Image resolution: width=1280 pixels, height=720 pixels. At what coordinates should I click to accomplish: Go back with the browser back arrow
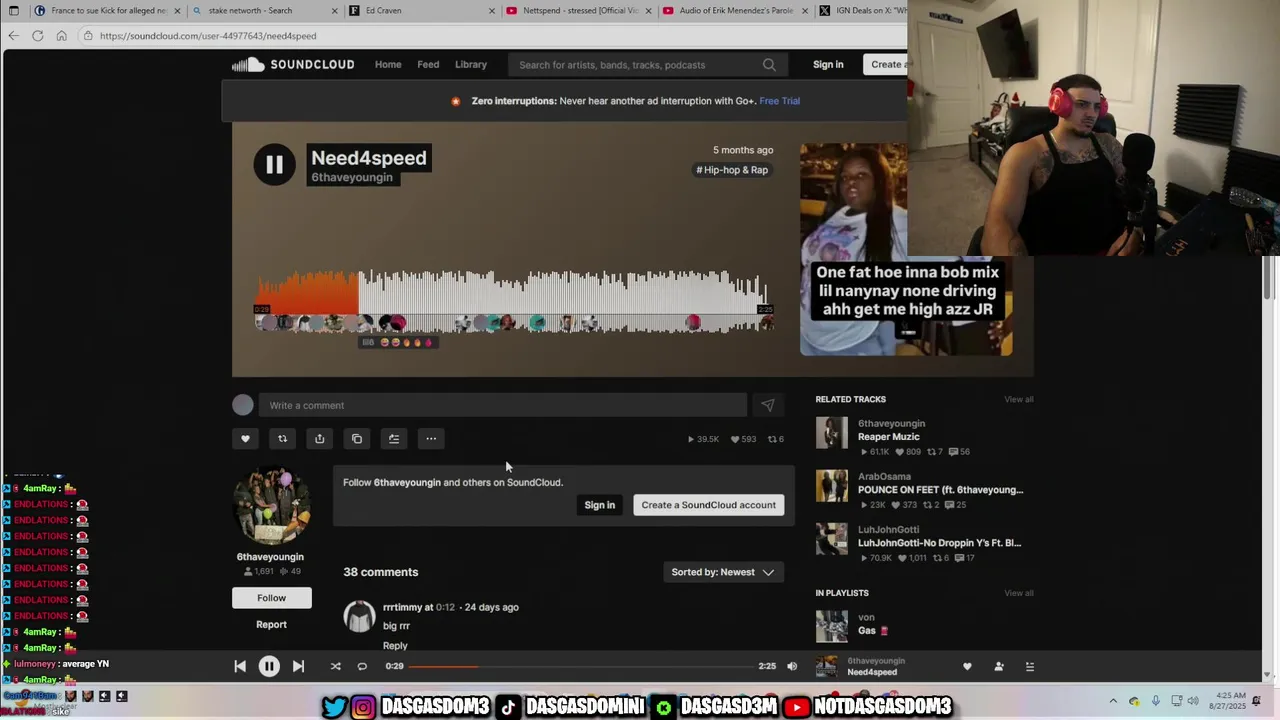13,36
